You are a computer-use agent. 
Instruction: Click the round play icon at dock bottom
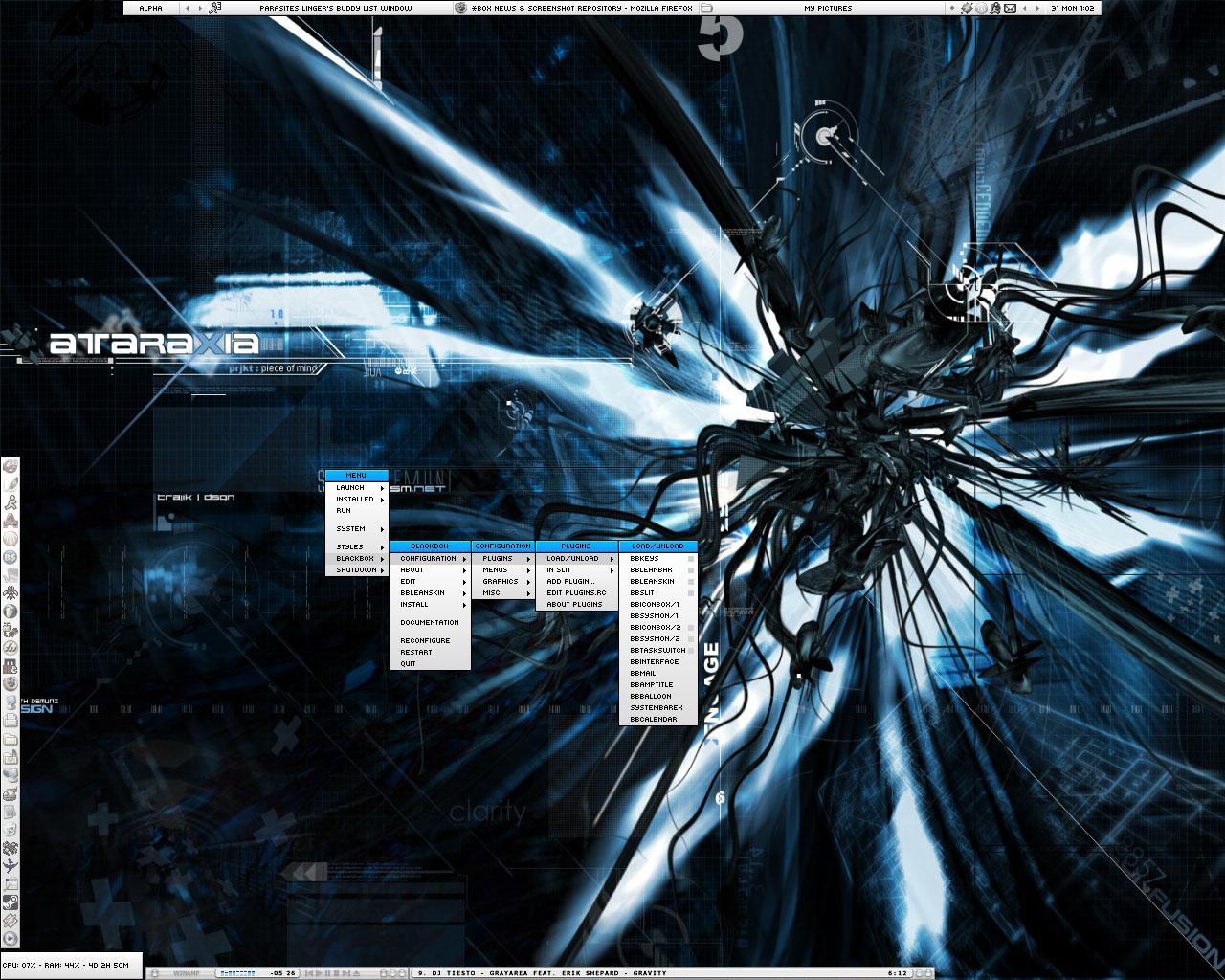(10, 938)
